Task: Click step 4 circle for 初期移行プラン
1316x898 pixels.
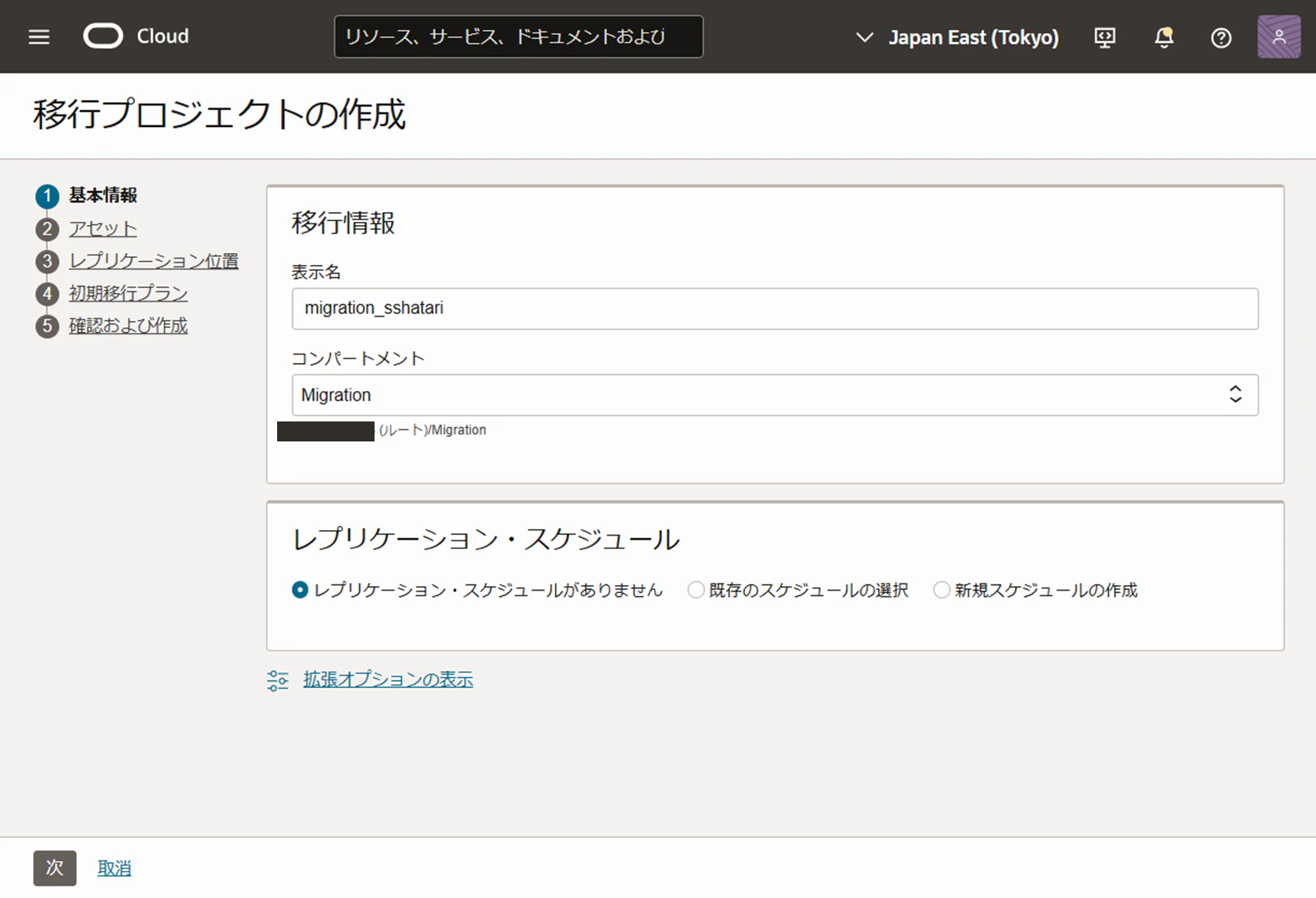Action: tap(47, 294)
